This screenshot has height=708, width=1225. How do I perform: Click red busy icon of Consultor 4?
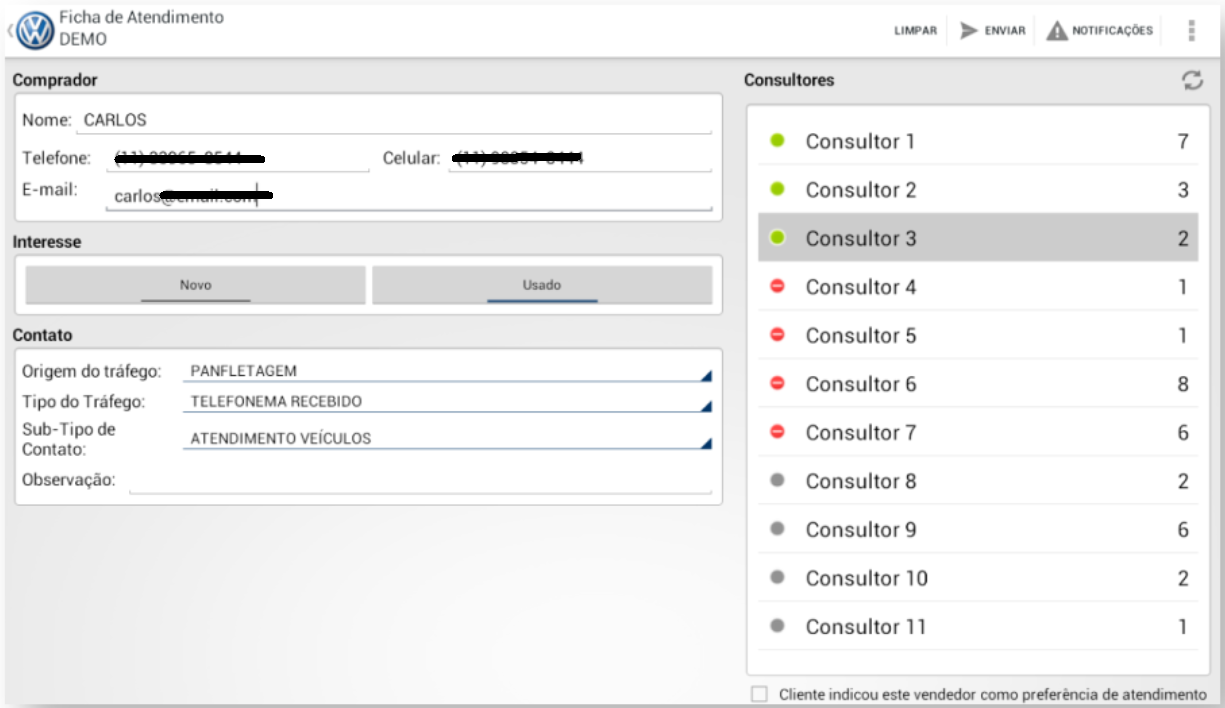pos(777,287)
